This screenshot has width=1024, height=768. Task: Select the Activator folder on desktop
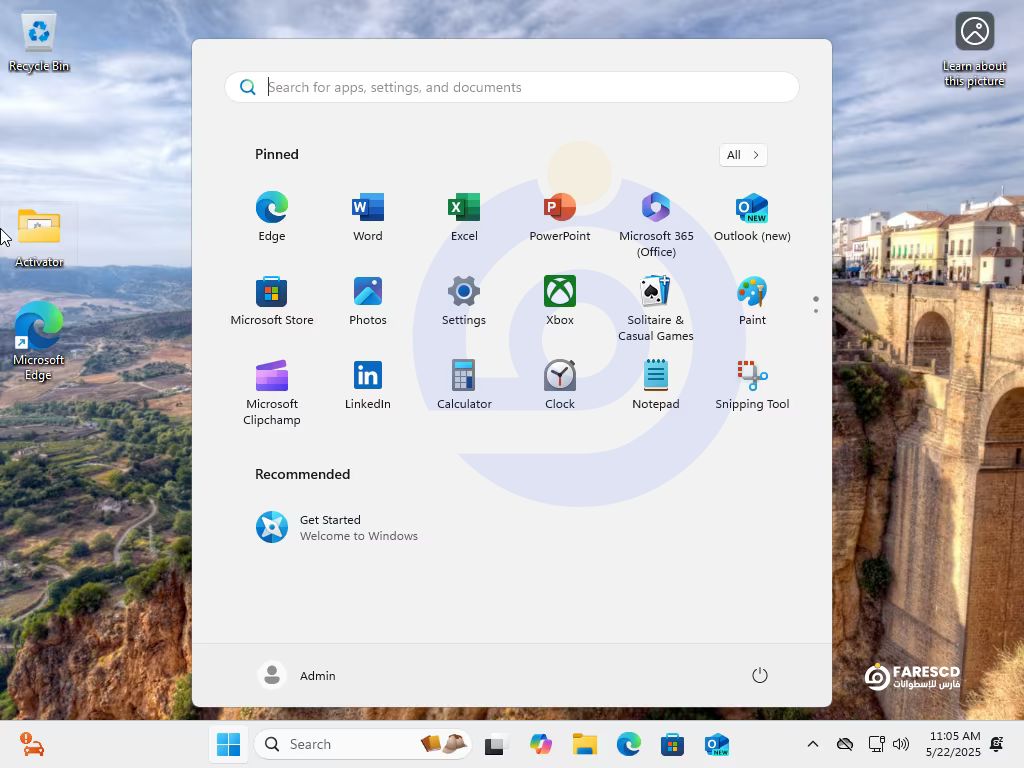pyautogui.click(x=39, y=238)
